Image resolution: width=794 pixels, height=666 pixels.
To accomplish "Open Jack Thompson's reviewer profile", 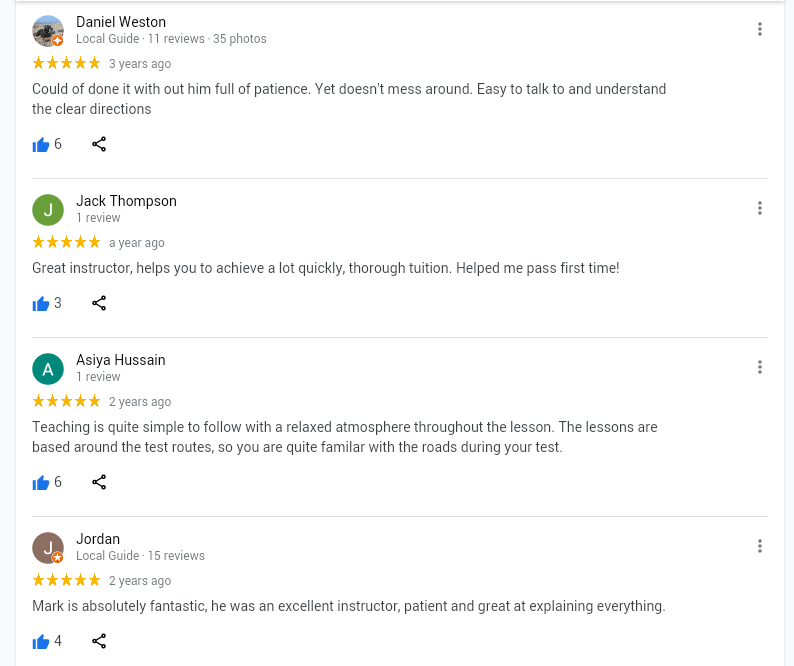I will [x=126, y=201].
